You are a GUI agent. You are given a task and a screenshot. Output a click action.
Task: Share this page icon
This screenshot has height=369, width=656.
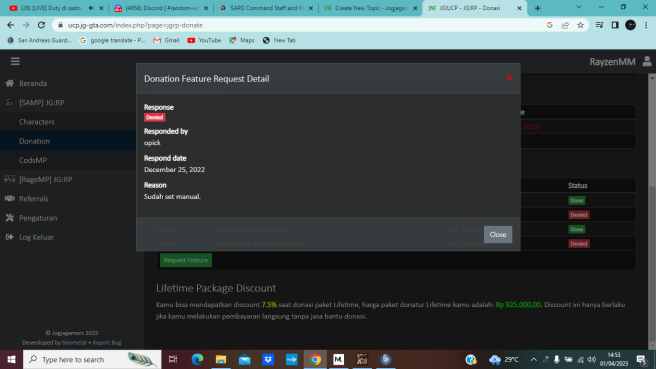point(565,25)
